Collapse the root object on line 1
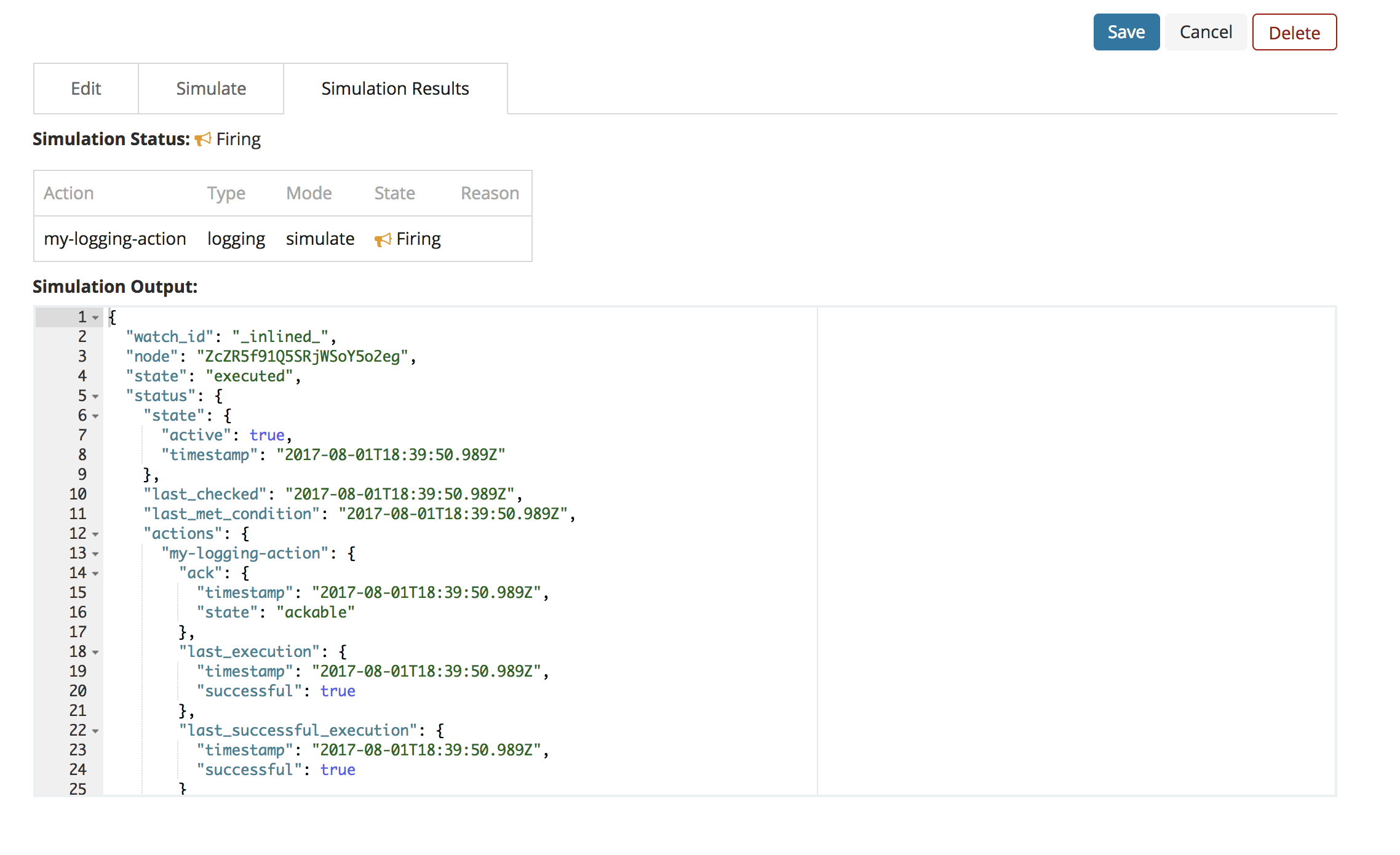 [95, 318]
